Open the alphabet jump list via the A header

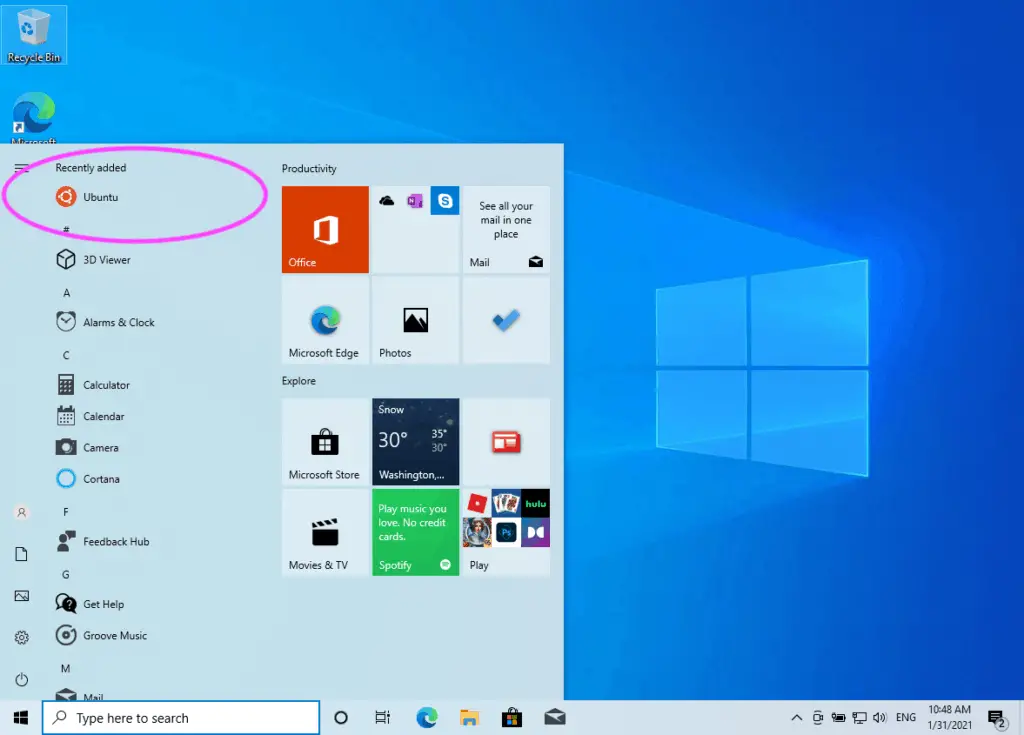(65, 292)
